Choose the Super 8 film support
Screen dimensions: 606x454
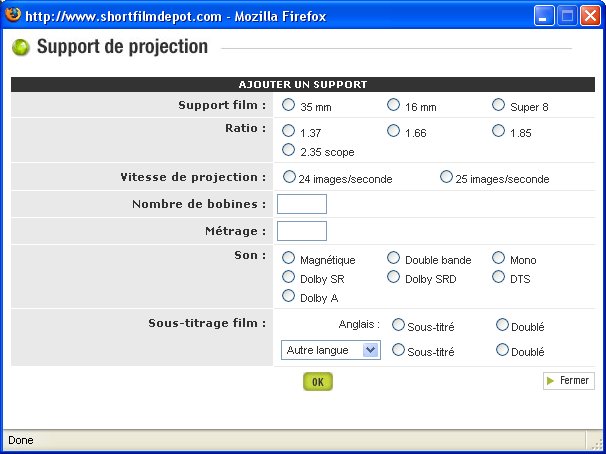coord(499,104)
